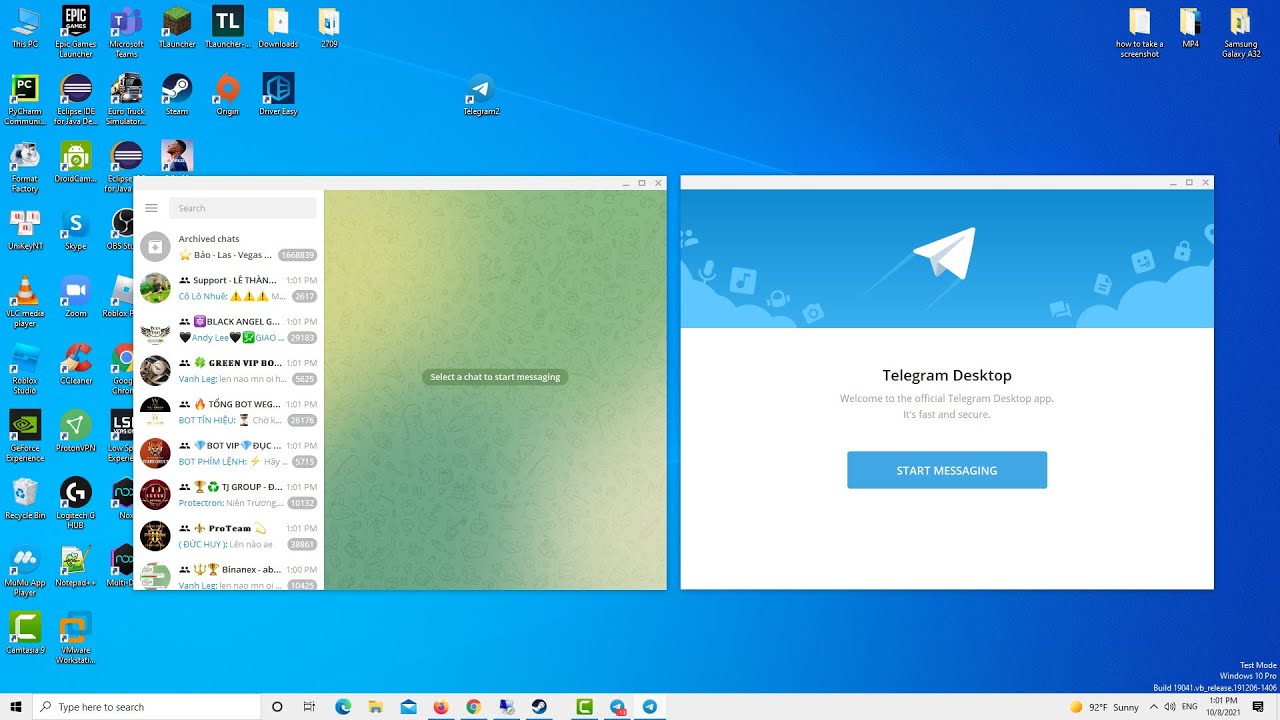The image size is (1280, 720).
Task: Open the 92°F Sunny weather widget
Action: click(x=1104, y=707)
